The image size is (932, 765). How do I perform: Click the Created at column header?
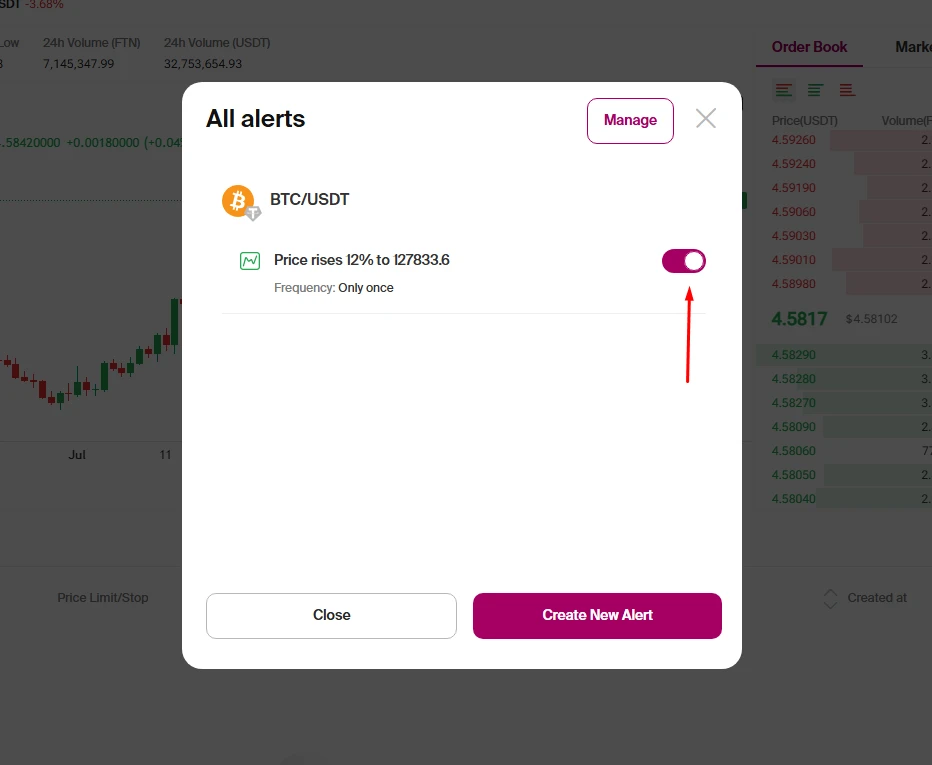877,598
